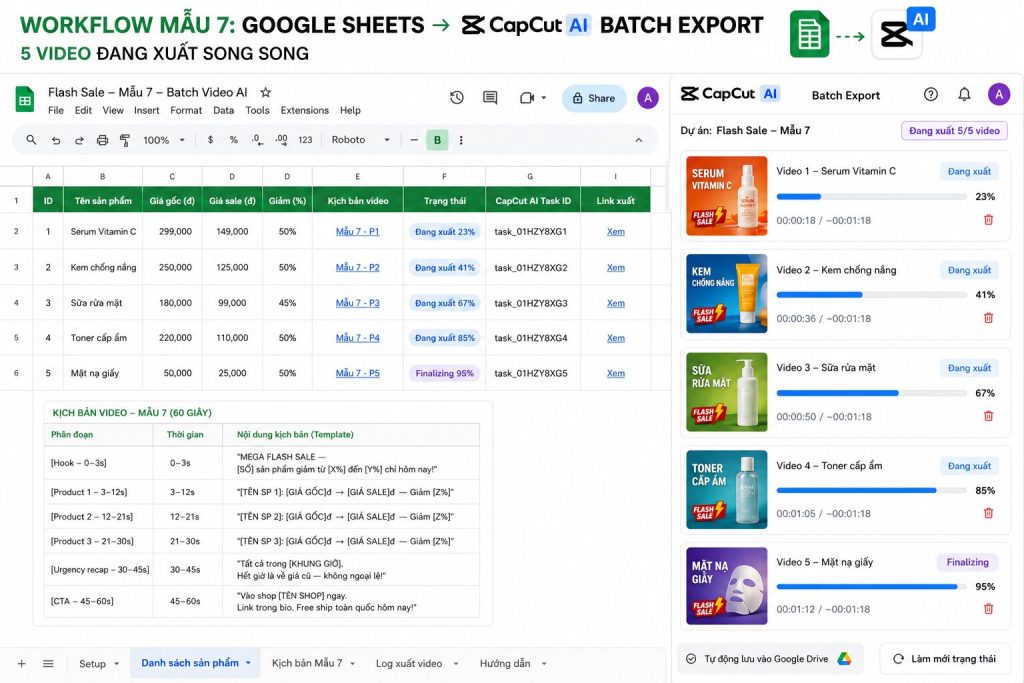Open the Extensions menu
Viewport: 1024px width, 683px height.
coord(304,110)
